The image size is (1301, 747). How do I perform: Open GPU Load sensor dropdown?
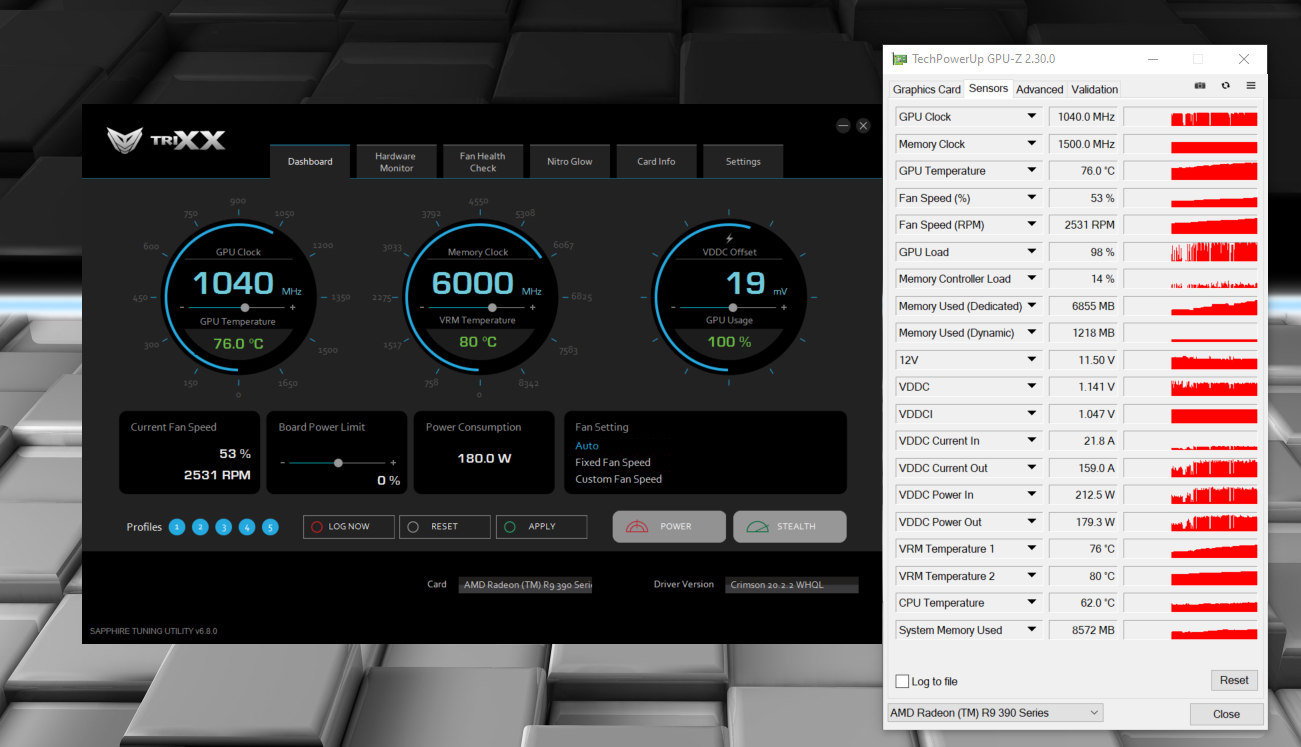(x=1032, y=252)
